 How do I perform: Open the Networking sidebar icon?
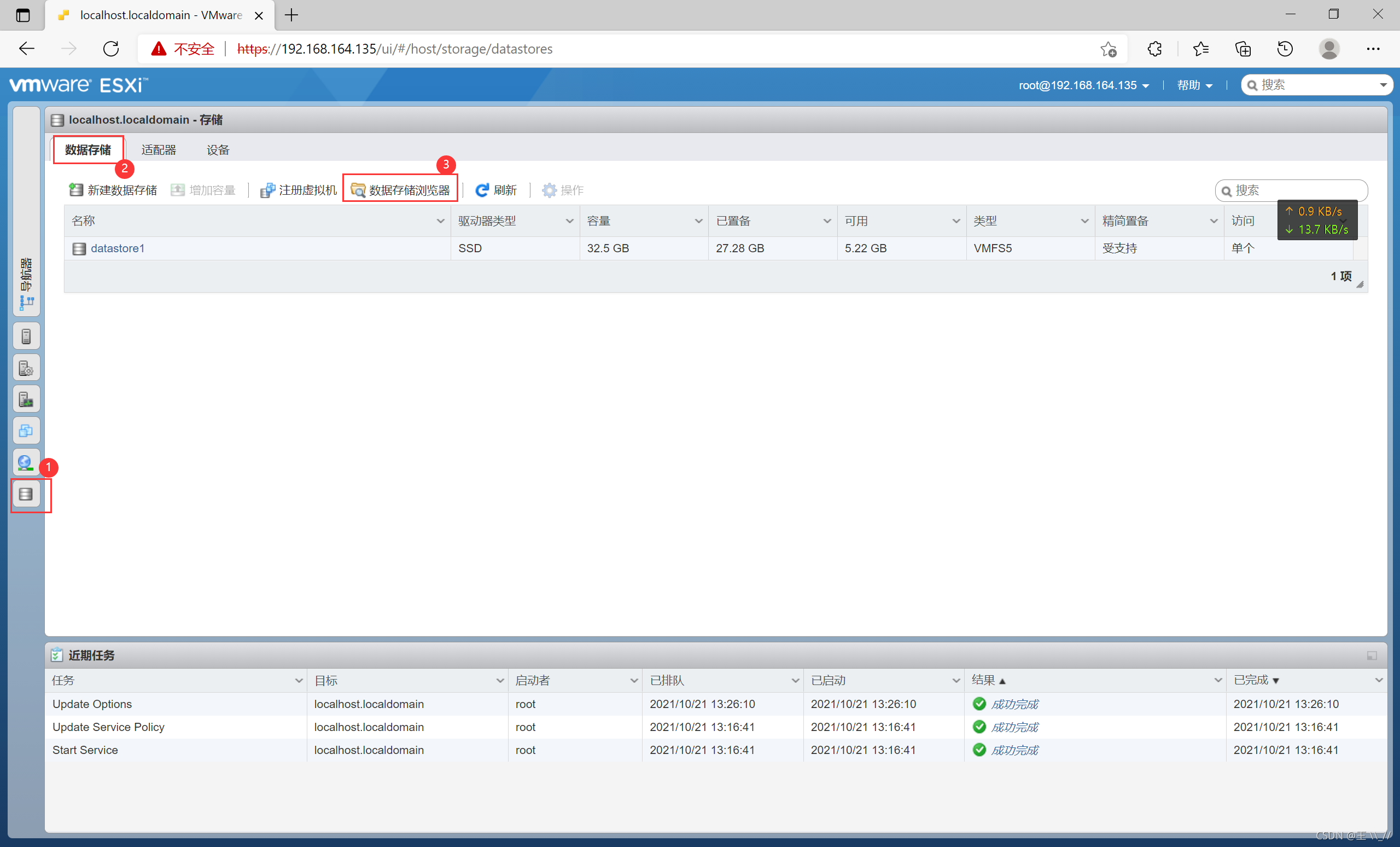tap(26, 462)
